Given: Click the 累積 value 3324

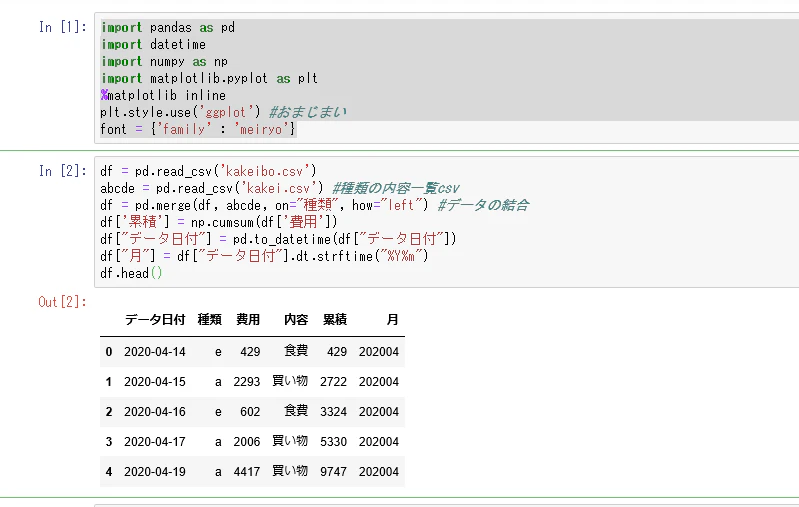Looking at the screenshot, I should coord(333,412).
